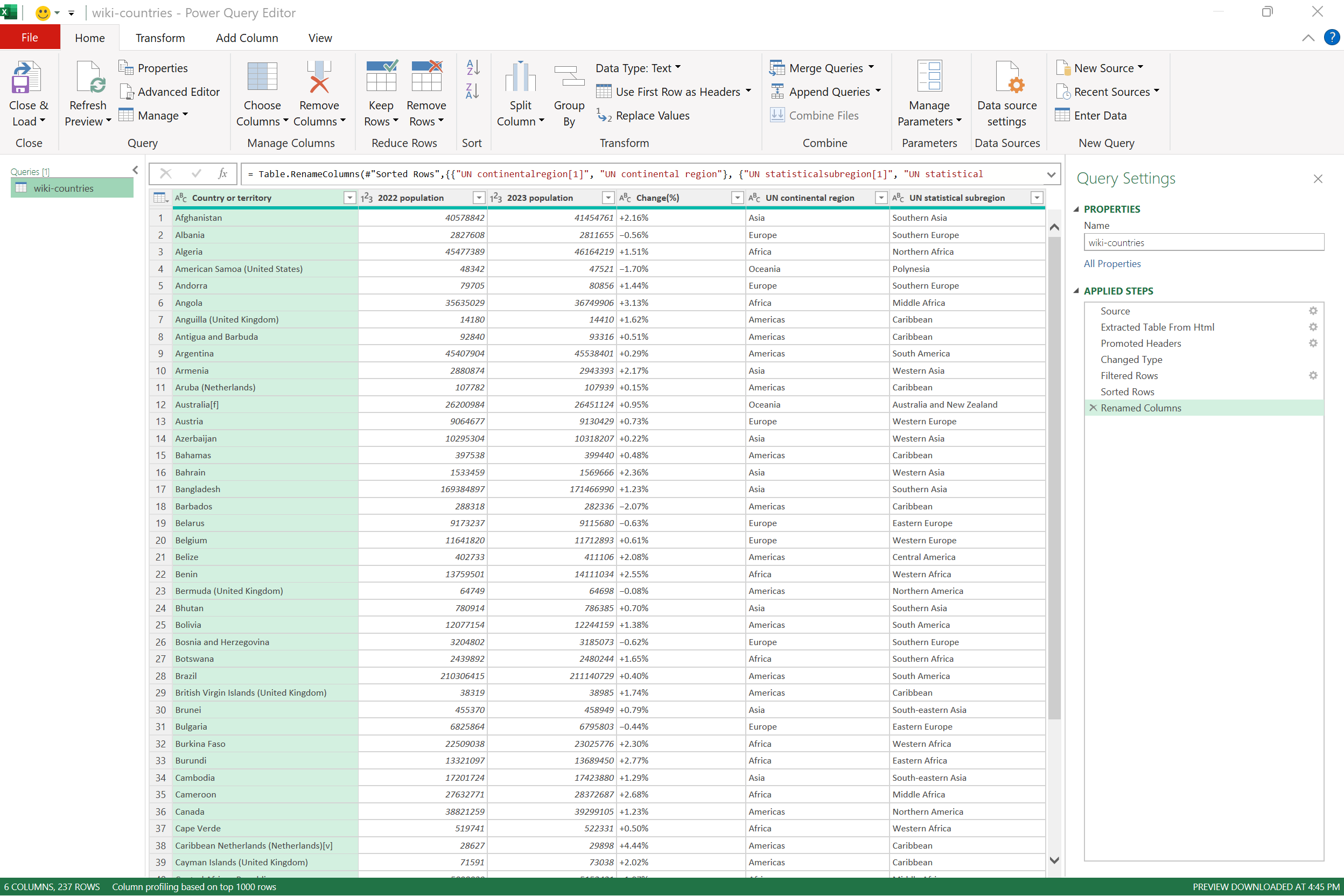The image size is (1344, 896).
Task: Click the Group By icon
Action: 569,78
